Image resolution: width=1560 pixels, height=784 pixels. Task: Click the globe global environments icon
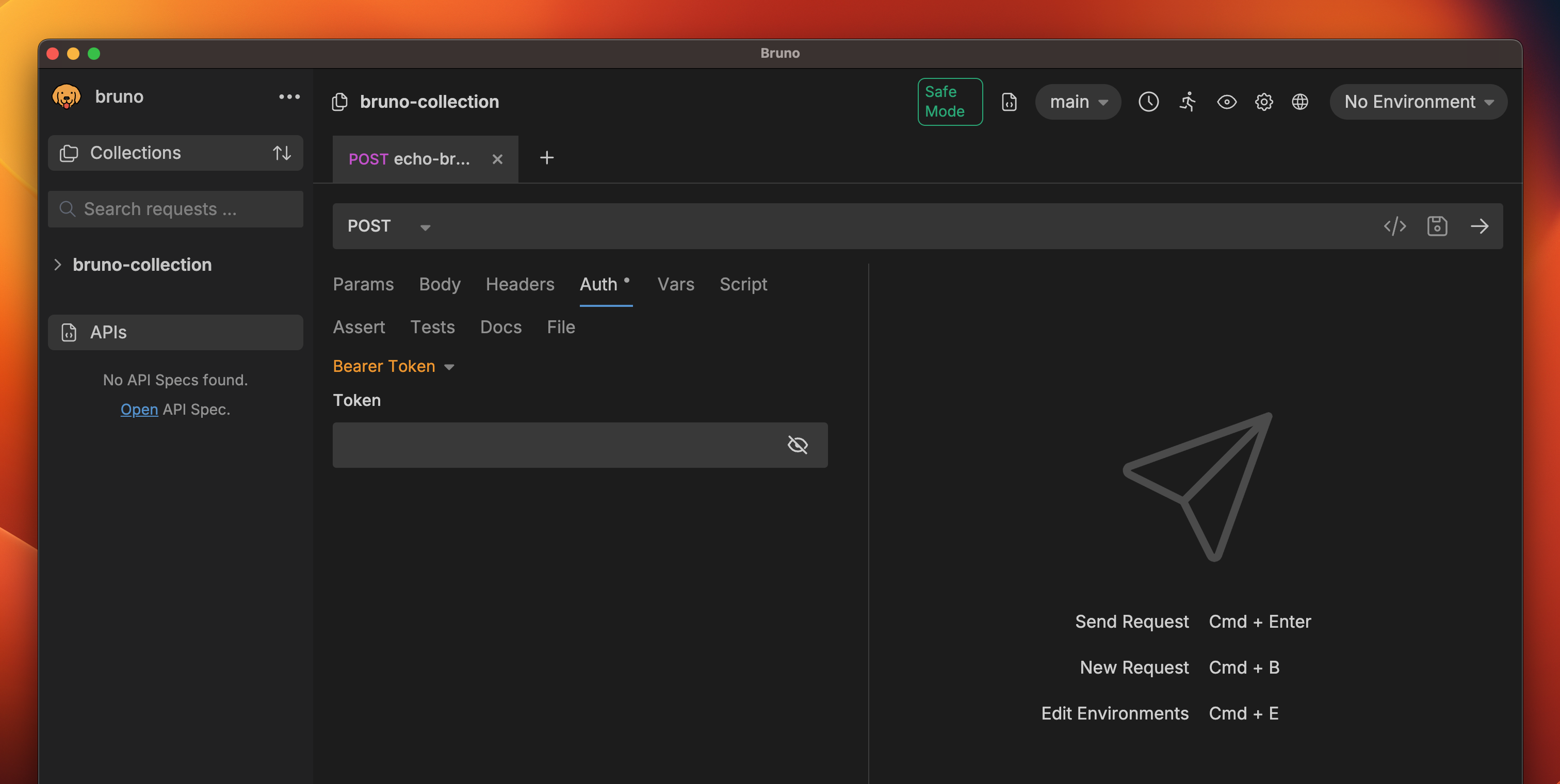tap(1299, 102)
